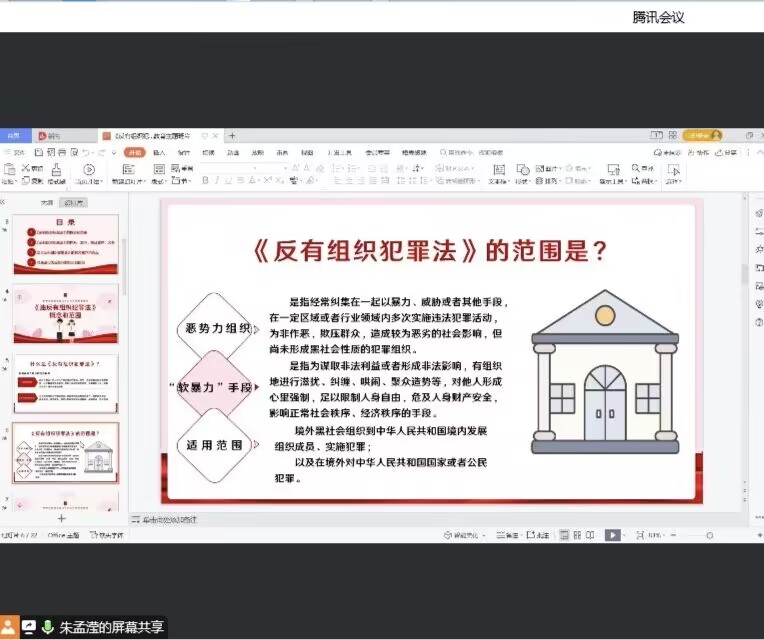Screen dimensions: 764x640
Task: Click the text box tool icon
Action: pos(498,170)
